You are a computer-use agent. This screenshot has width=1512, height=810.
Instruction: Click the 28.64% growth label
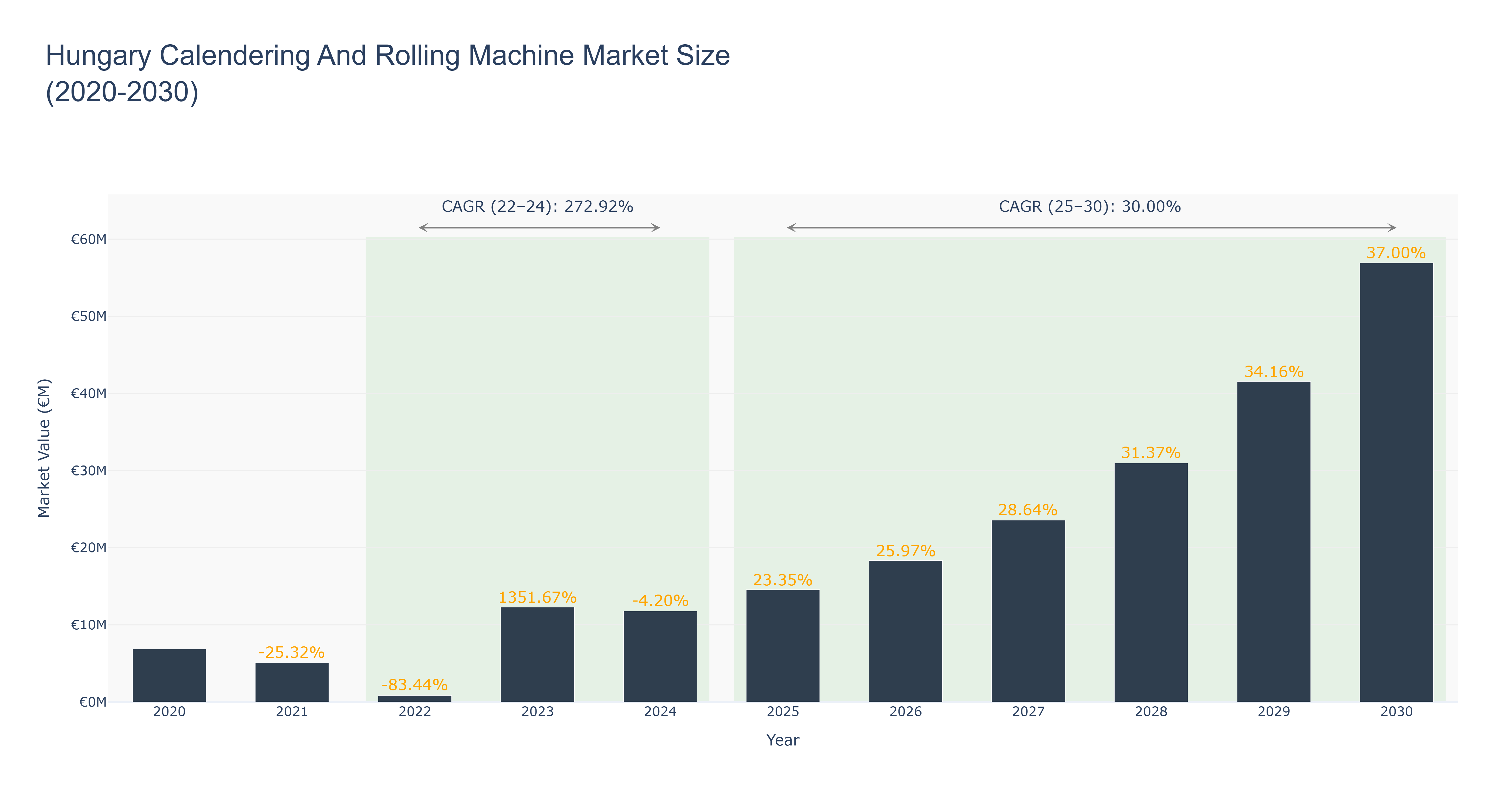click(x=1028, y=509)
